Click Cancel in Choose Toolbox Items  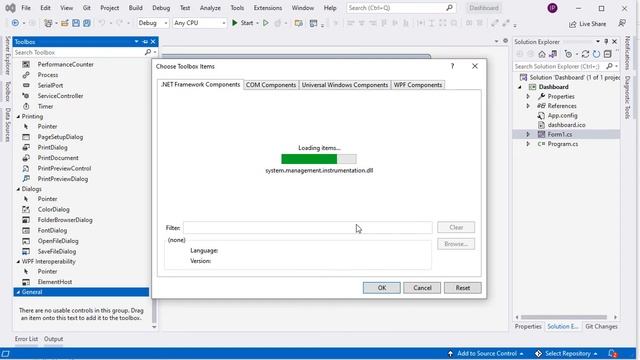(x=422, y=288)
